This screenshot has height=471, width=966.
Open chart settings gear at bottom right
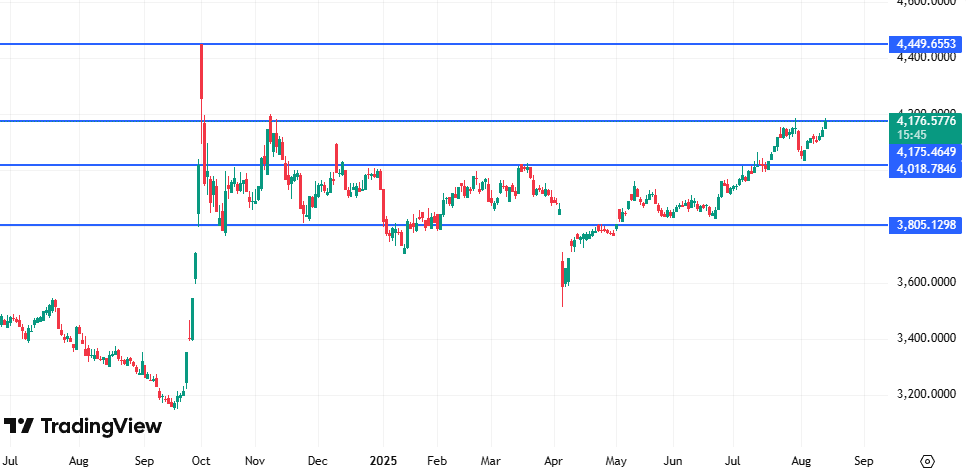click(927, 461)
